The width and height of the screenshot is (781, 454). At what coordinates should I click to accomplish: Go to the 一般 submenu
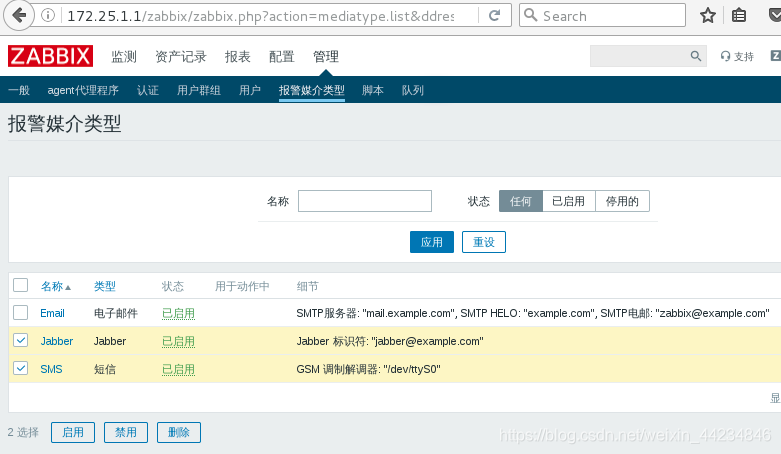point(19,90)
